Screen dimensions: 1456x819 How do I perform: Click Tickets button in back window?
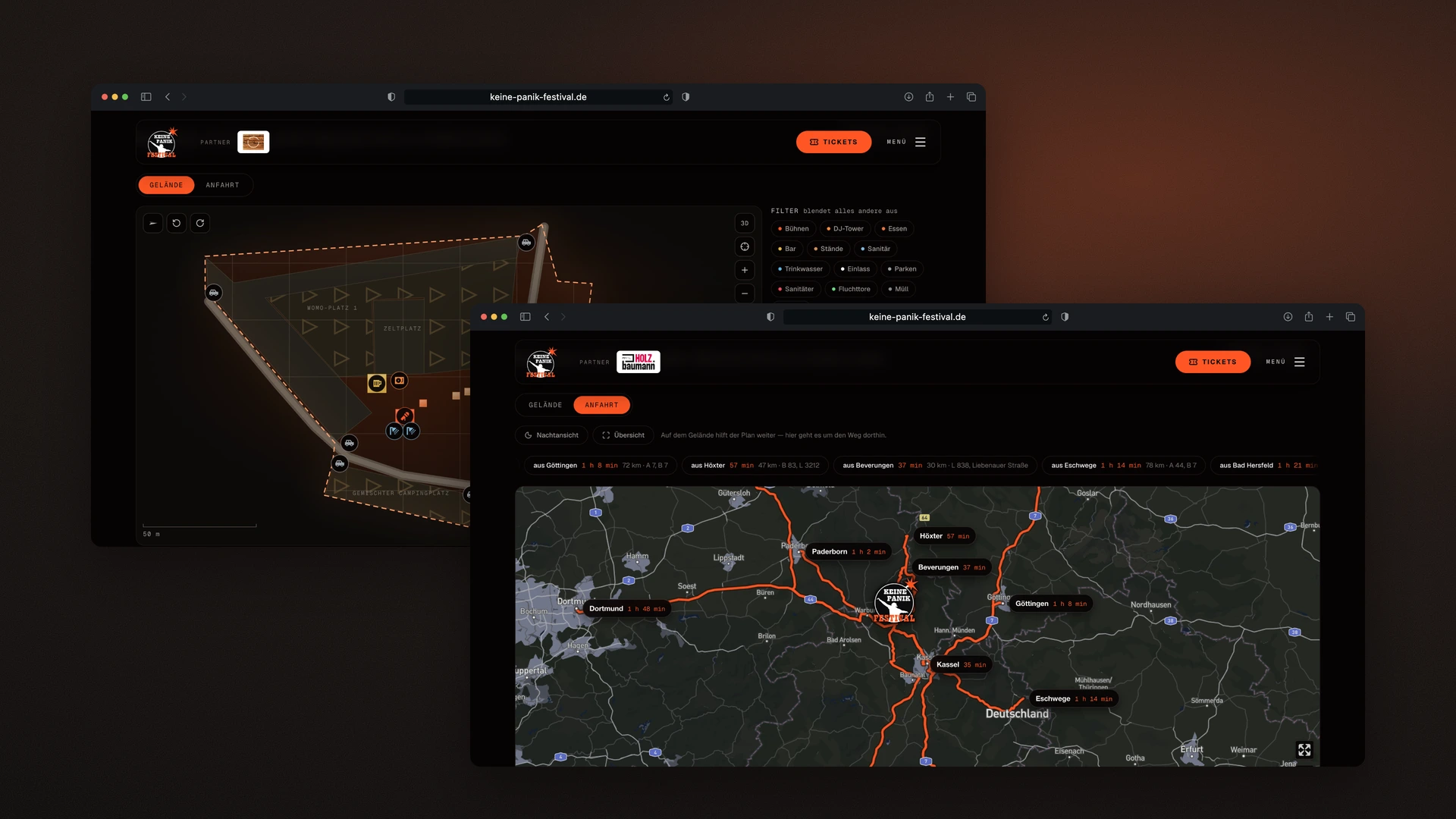click(833, 142)
